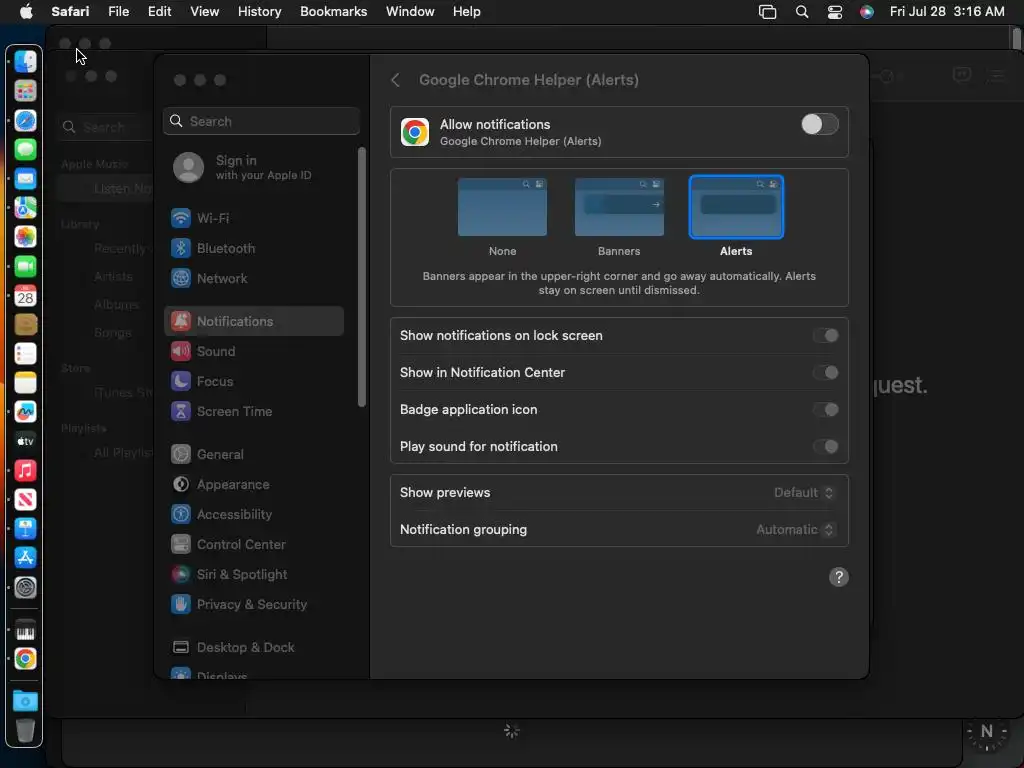Image resolution: width=1024 pixels, height=768 pixels.
Task: Toggle Show in Notification Center
Action: click(825, 373)
